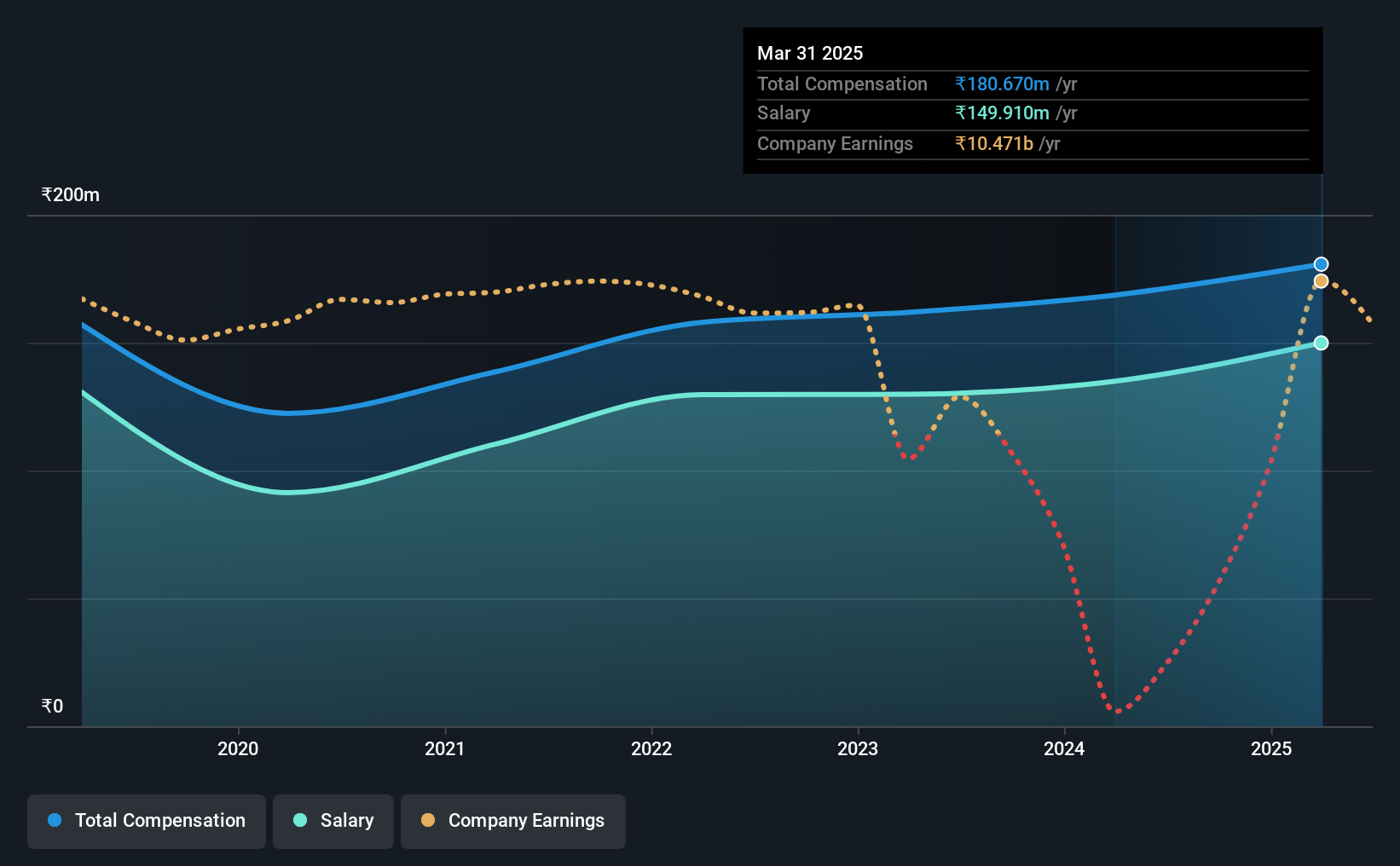Click the 2022 x-axis label
The image size is (1400, 866).
click(651, 748)
